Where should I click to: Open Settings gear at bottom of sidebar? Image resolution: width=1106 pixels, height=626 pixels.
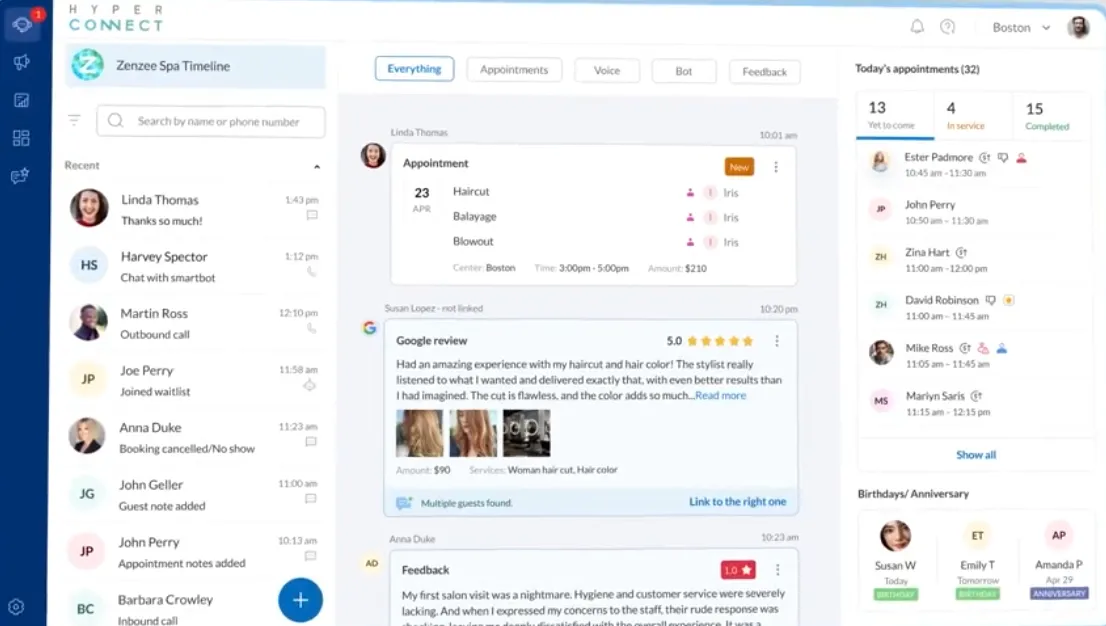click(x=16, y=607)
